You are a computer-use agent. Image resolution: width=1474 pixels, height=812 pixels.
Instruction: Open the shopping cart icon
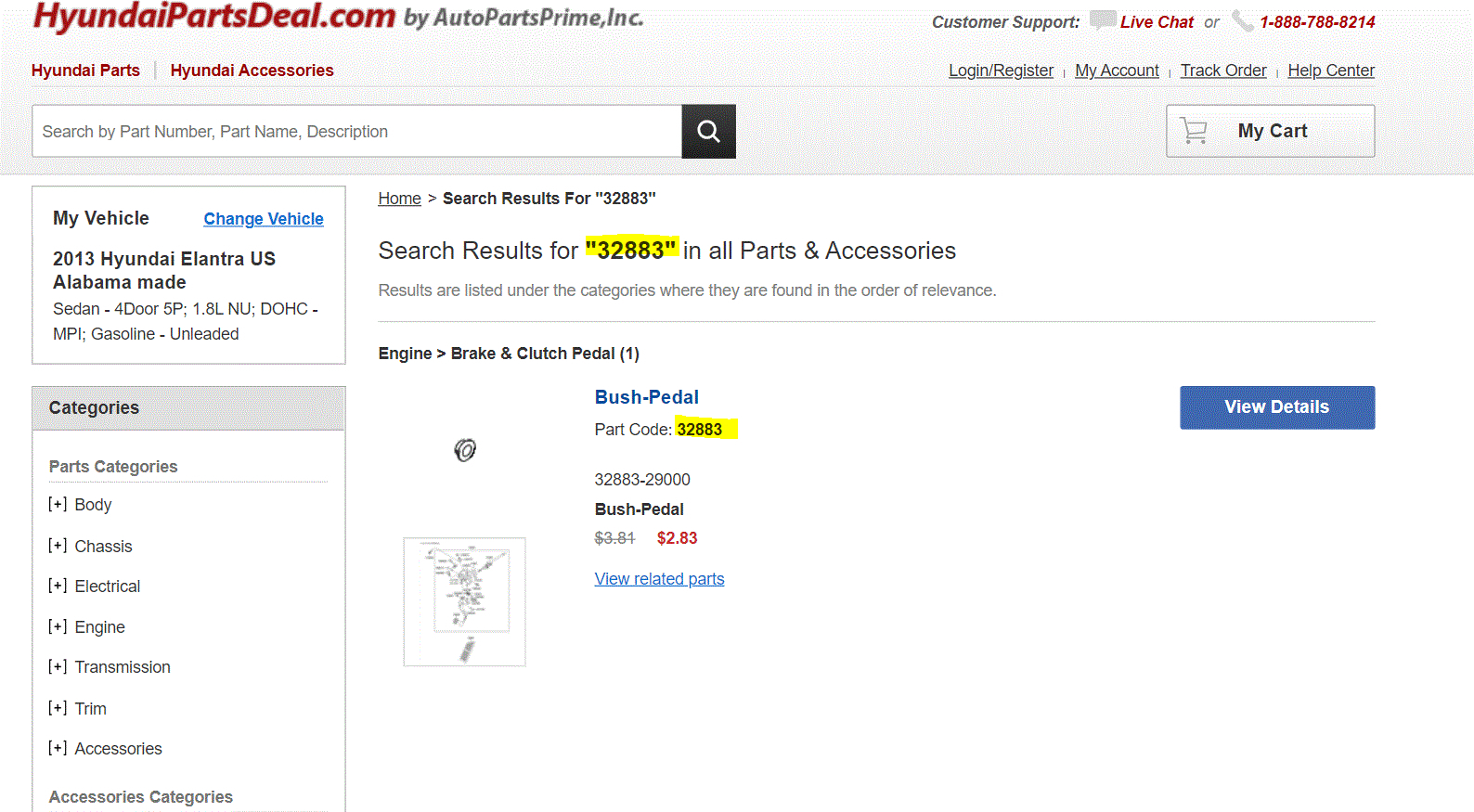tap(1194, 131)
